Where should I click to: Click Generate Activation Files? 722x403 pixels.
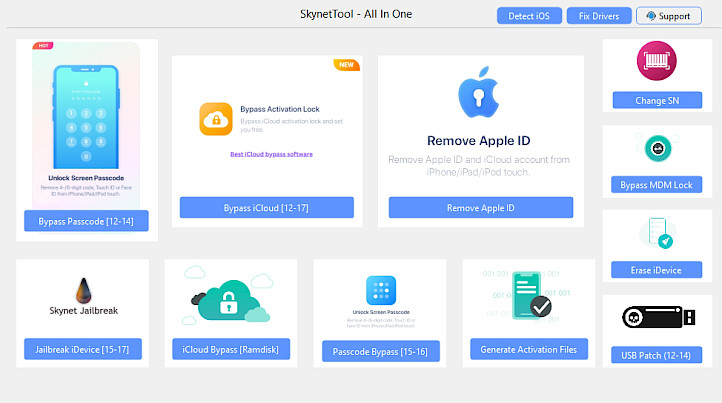(529, 349)
